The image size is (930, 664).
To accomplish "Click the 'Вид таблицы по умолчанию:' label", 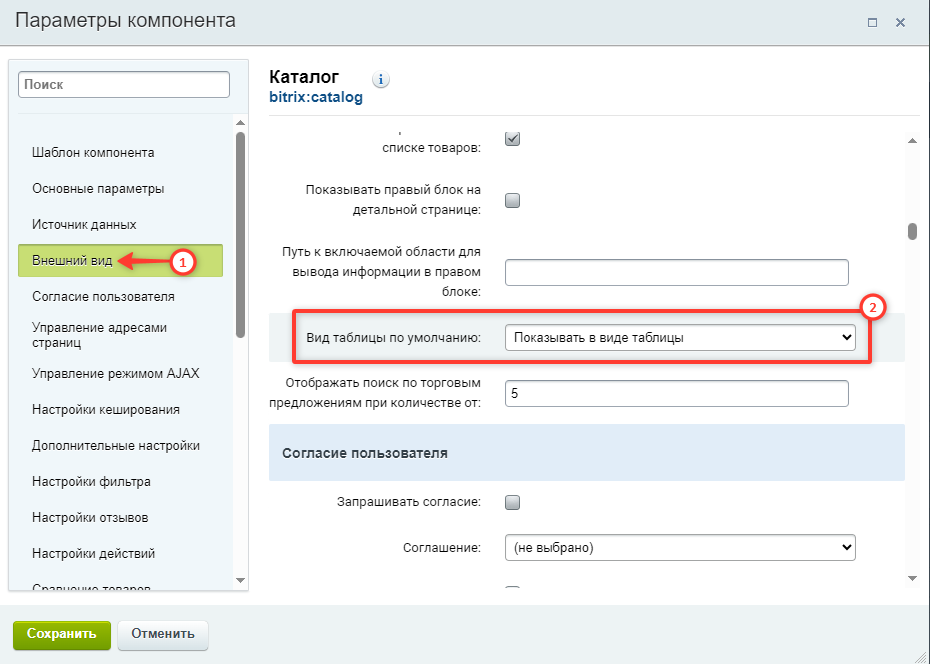I will pos(393,338).
